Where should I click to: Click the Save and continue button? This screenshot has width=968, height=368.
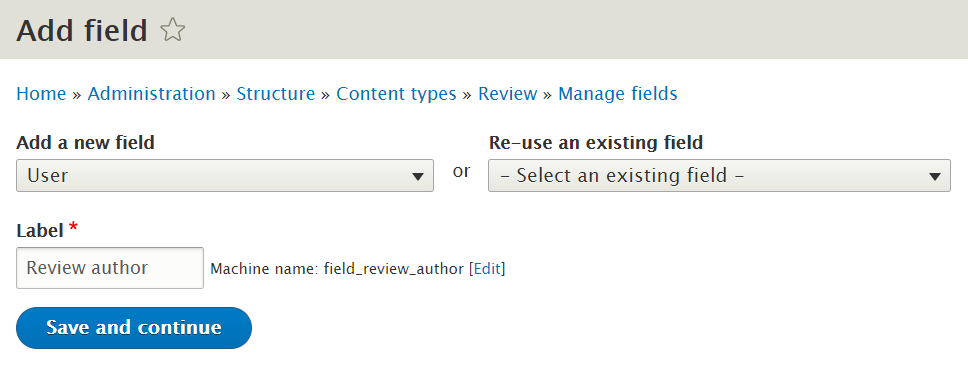tap(134, 327)
